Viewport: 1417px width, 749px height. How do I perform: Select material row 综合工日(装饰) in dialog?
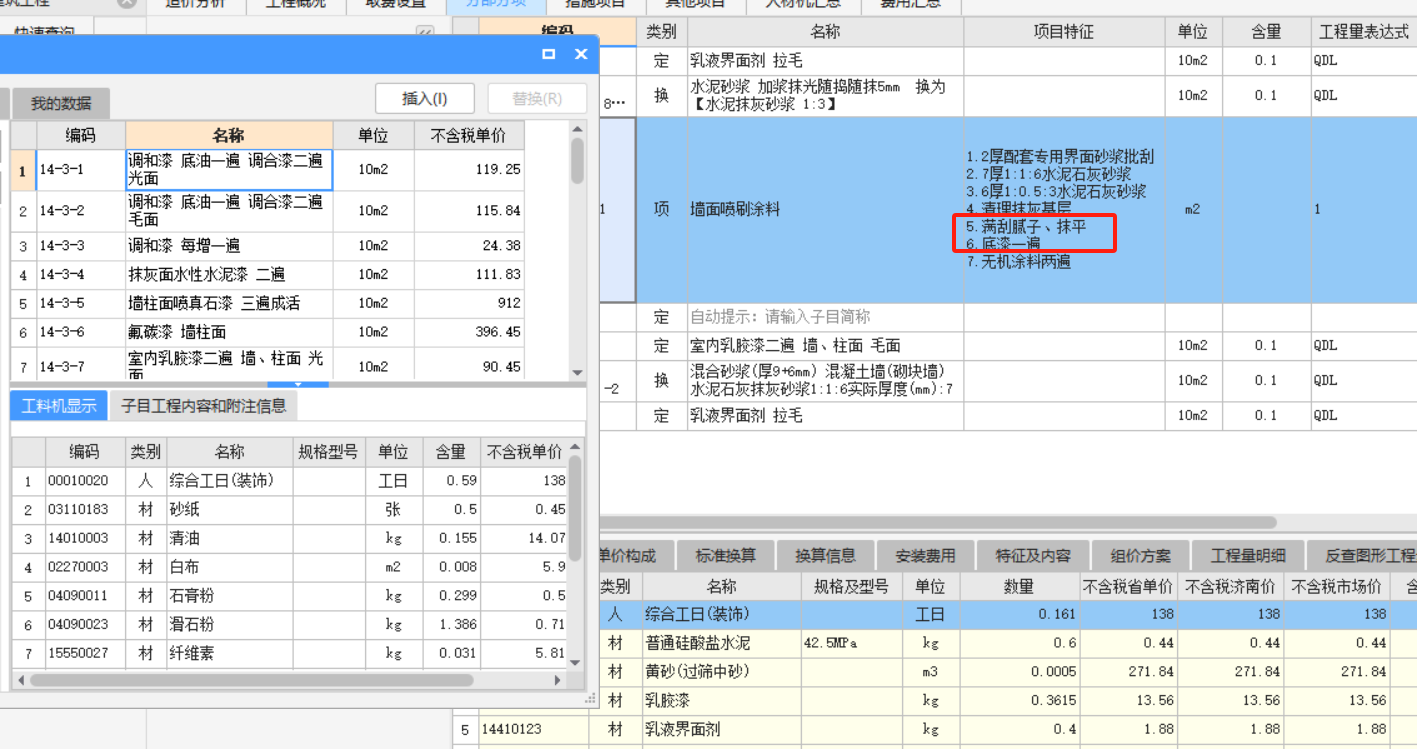[289, 481]
